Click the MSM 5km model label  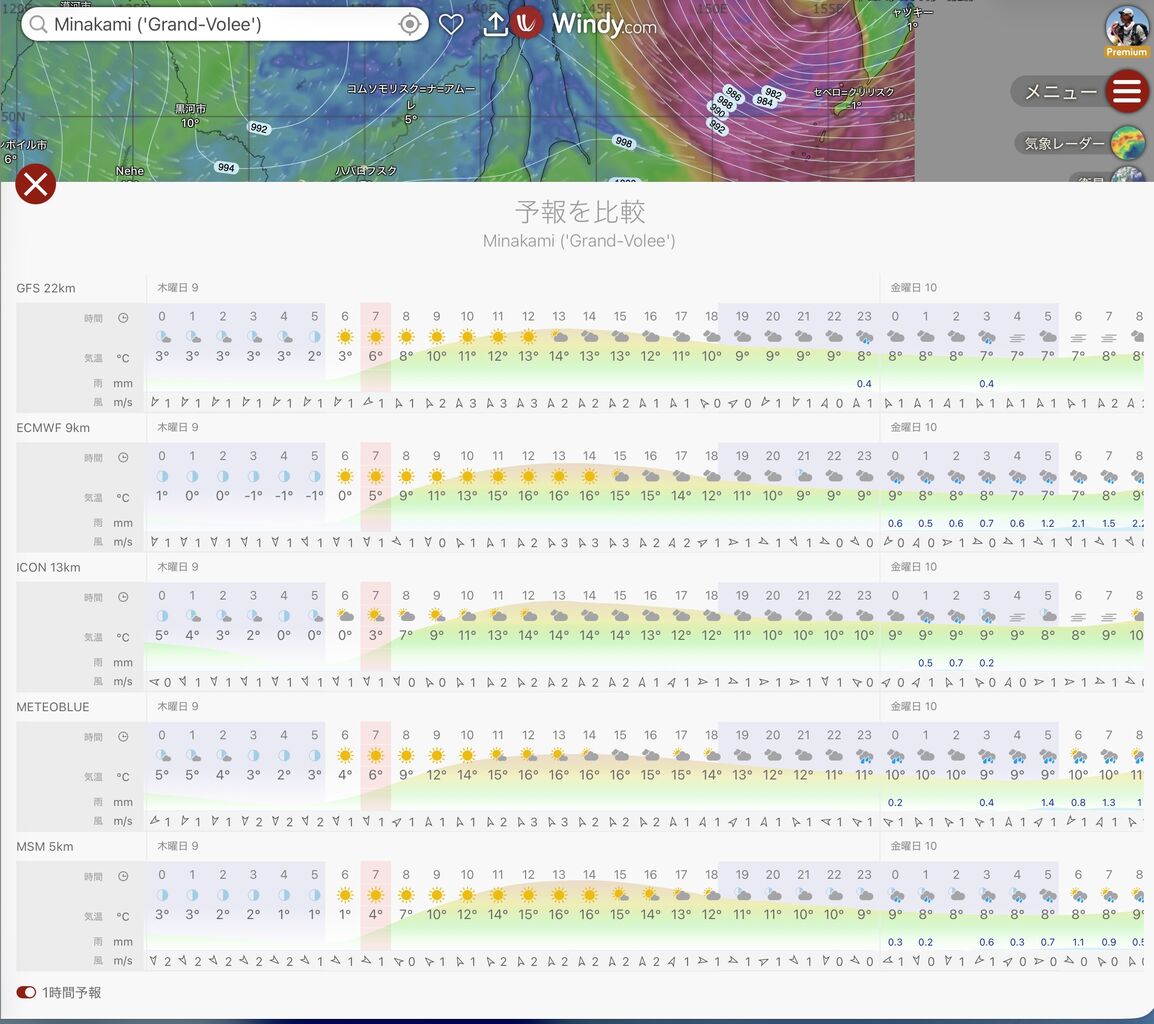[x=45, y=847]
